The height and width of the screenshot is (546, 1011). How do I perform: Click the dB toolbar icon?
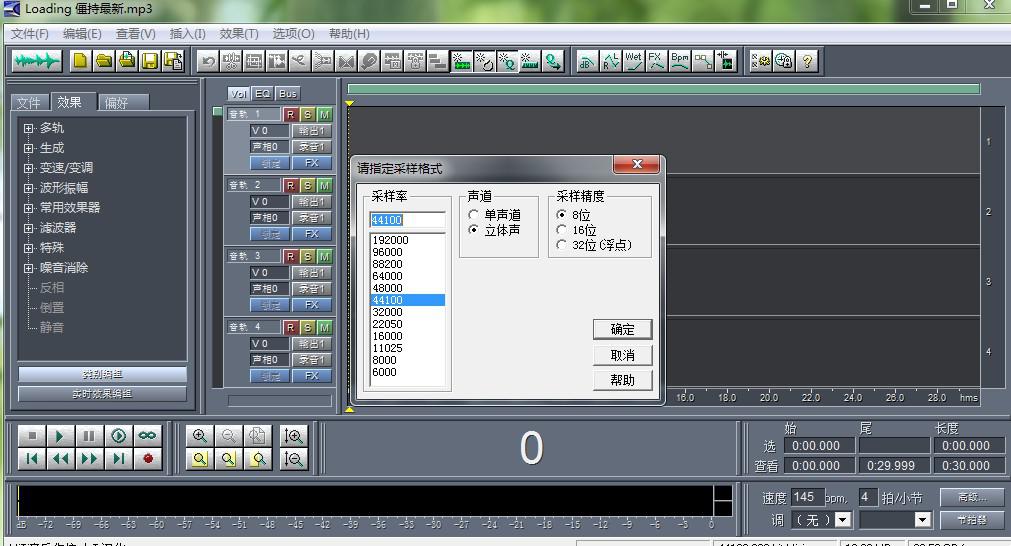[587, 61]
